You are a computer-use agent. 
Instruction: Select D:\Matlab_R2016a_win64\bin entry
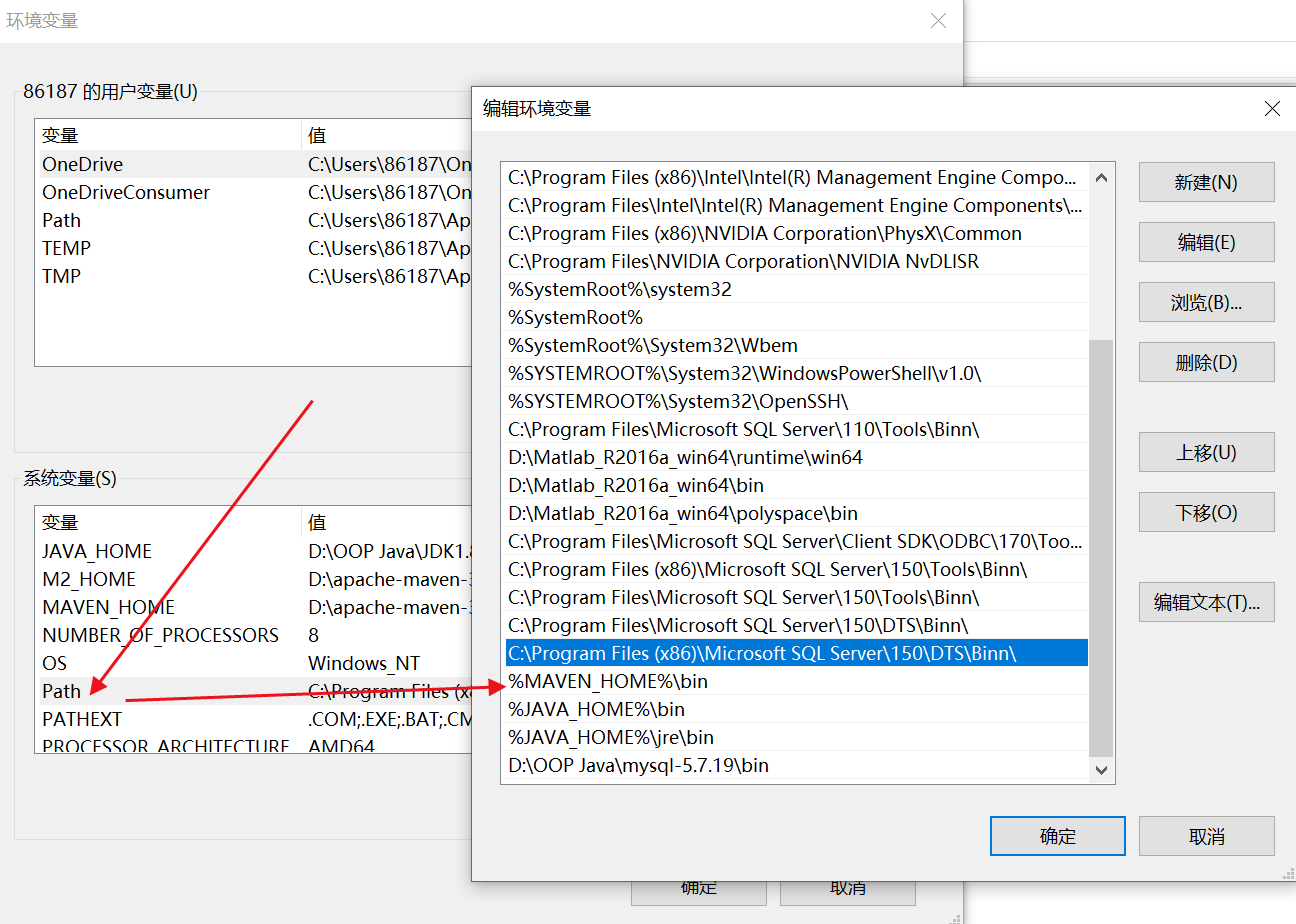pyautogui.click(x=796, y=485)
